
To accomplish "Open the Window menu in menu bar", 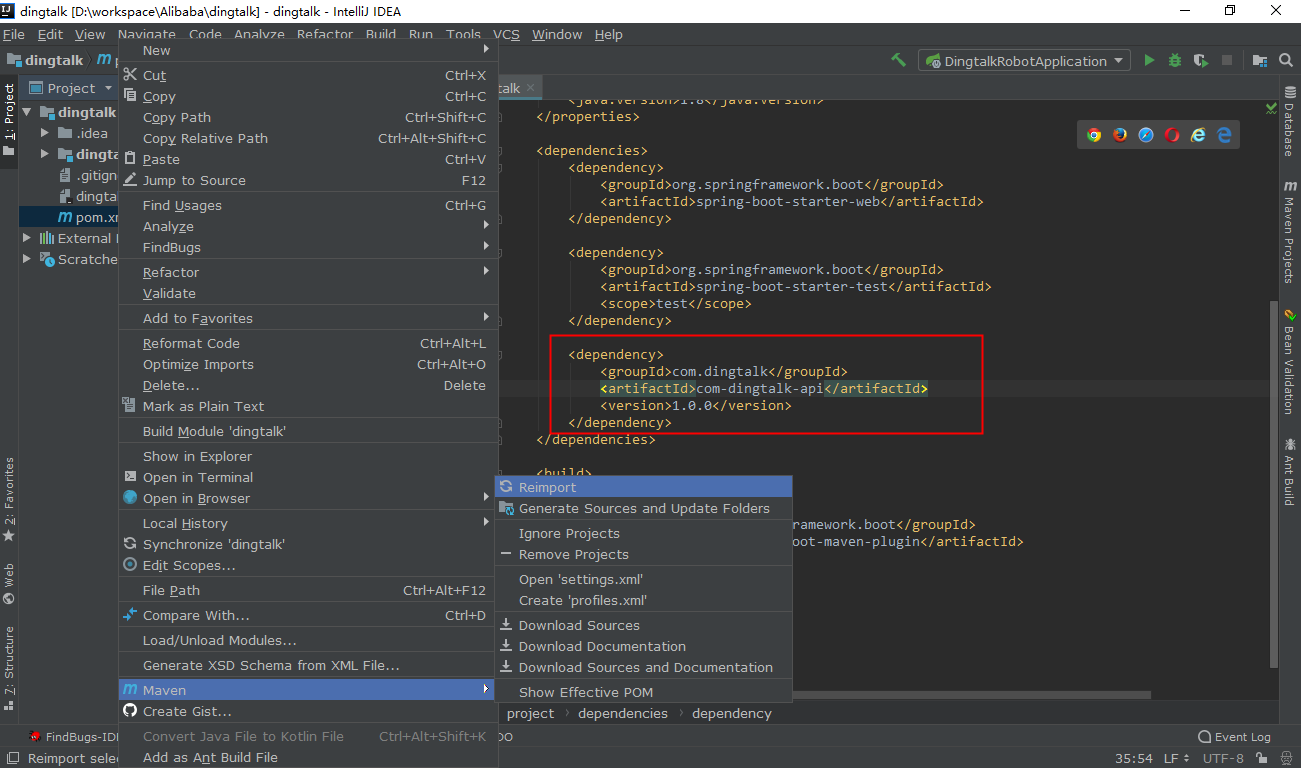I will click(557, 34).
